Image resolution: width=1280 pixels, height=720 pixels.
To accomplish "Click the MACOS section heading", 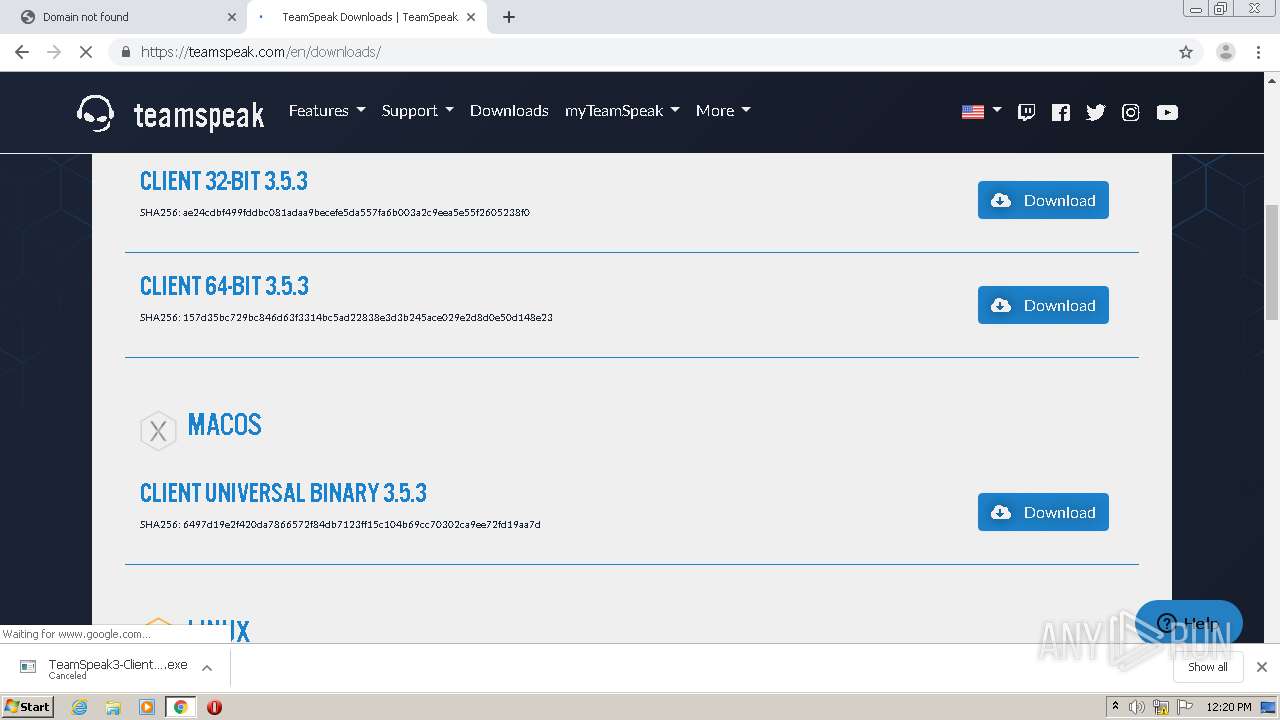I will coord(225,425).
